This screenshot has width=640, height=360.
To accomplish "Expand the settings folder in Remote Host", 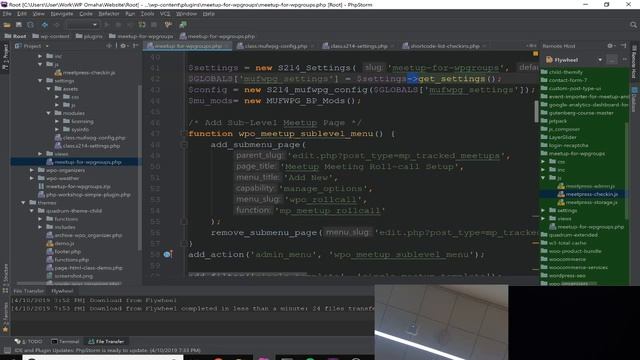I will pos(543,211).
